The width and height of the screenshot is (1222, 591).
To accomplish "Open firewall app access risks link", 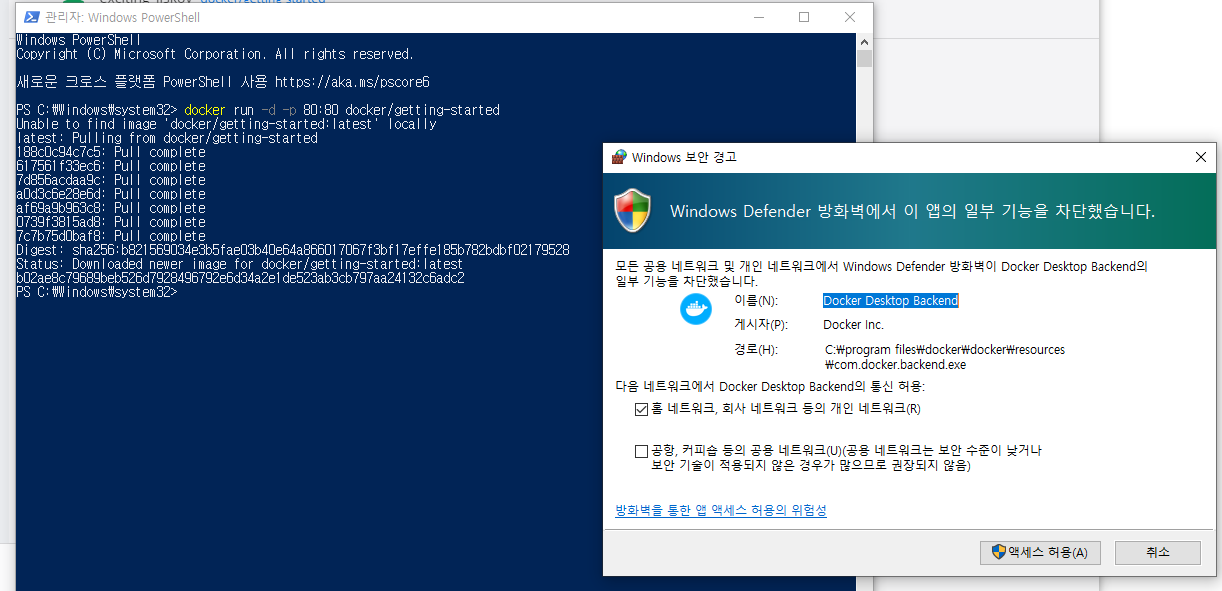I will click(x=721, y=511).
